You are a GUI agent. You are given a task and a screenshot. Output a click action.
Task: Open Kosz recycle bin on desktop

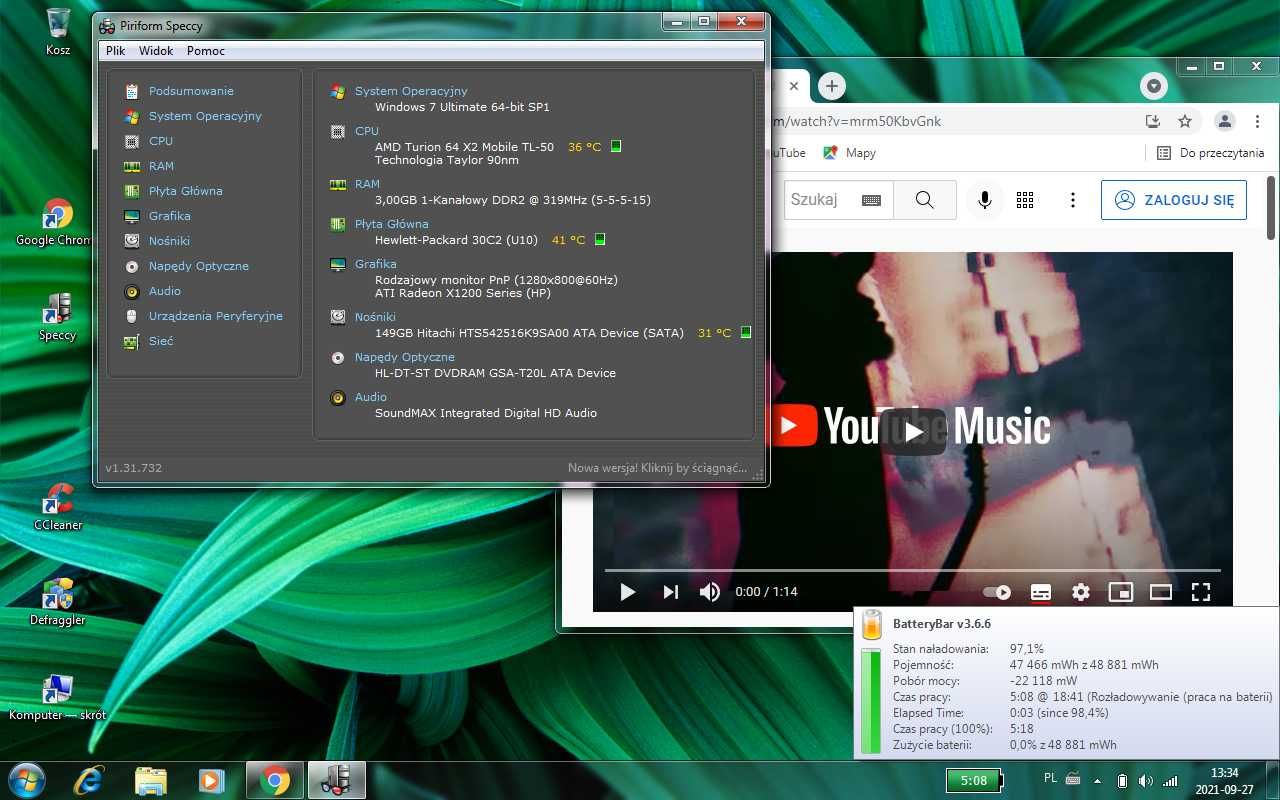click(58, 31)
